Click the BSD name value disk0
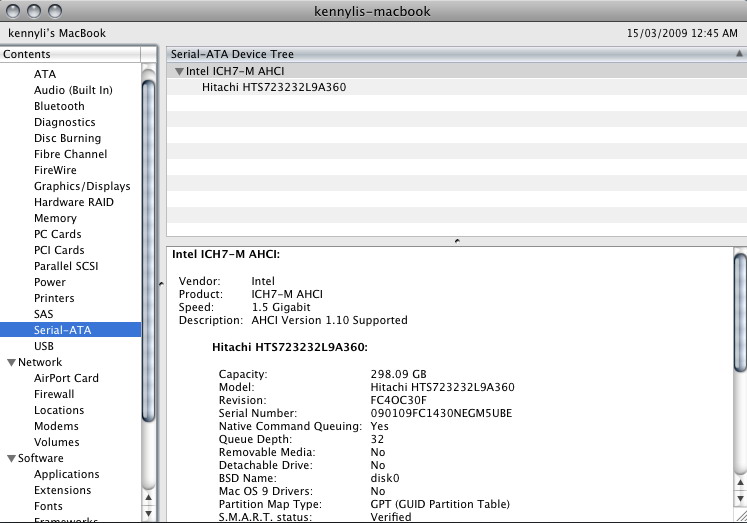The image size is (747, 523). point(385,478)
